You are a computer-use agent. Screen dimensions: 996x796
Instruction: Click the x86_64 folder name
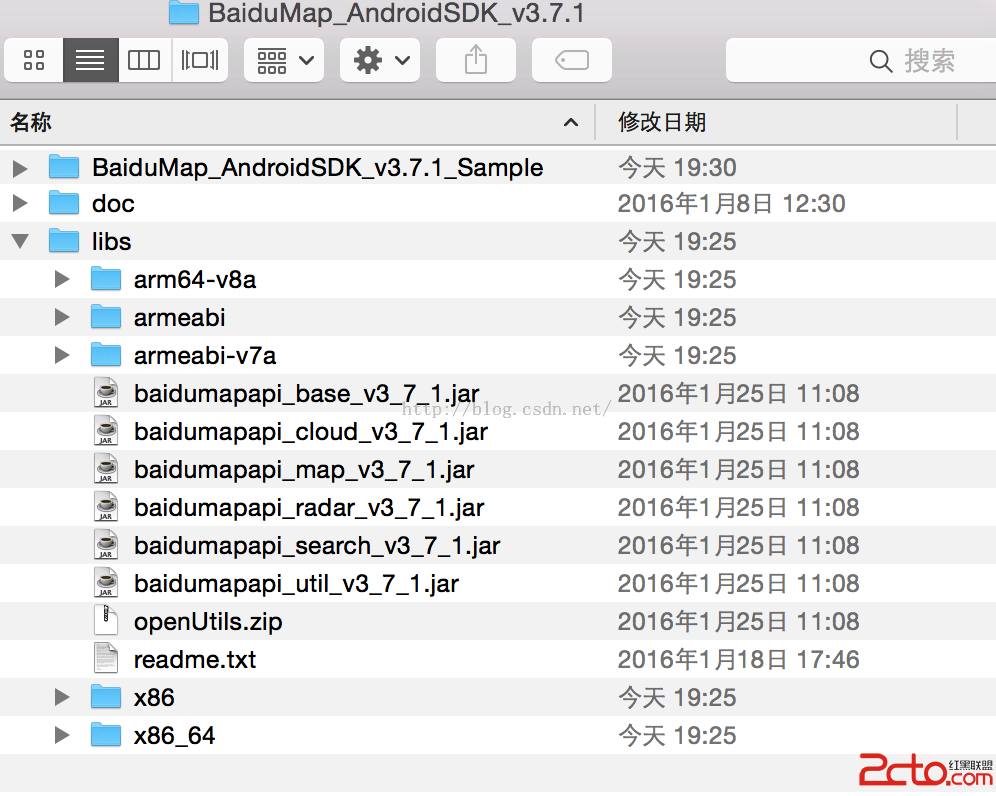pyautogui.click(x=174, y=736)
